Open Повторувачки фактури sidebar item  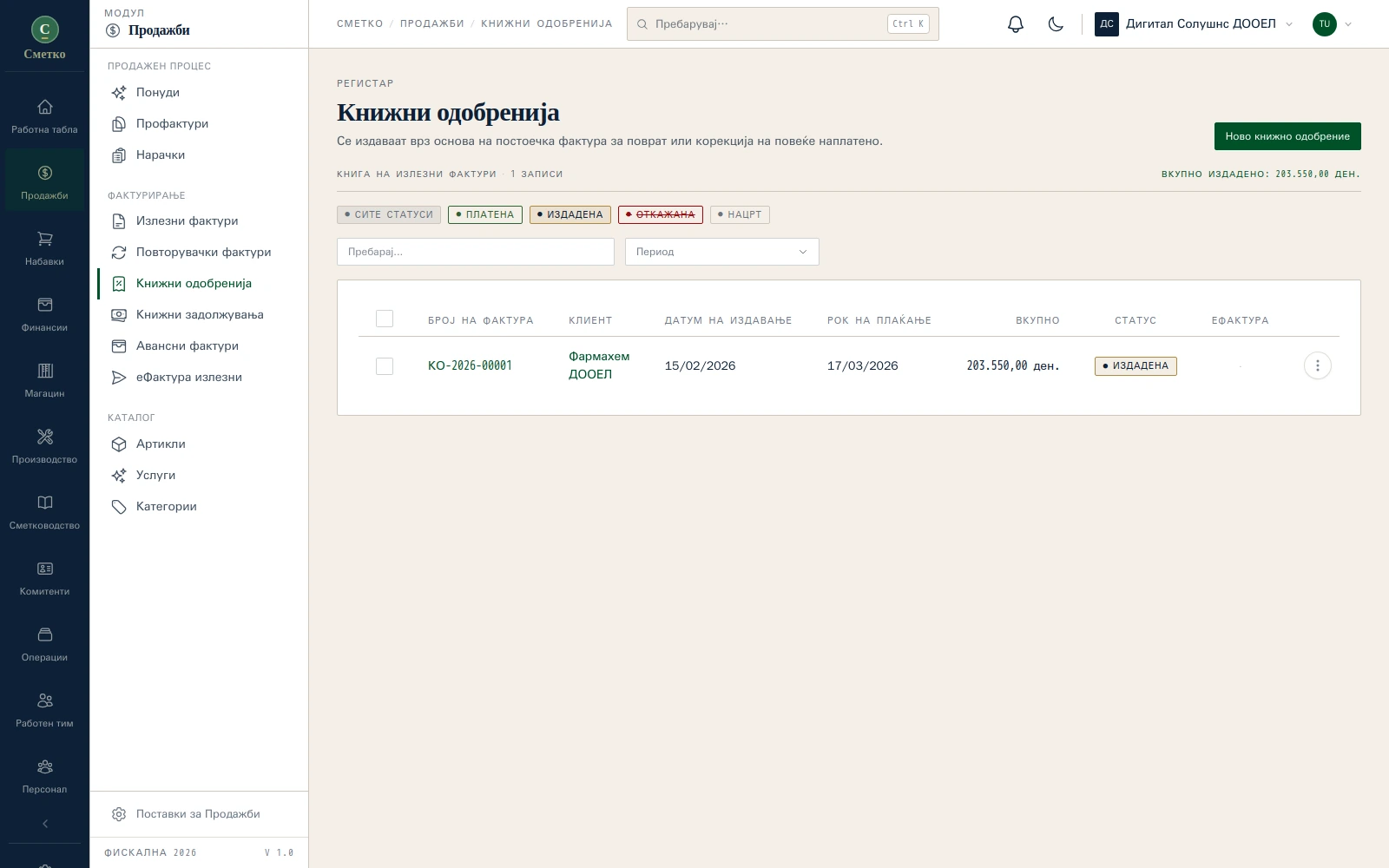pyautogui.click(x=203, y=252)
